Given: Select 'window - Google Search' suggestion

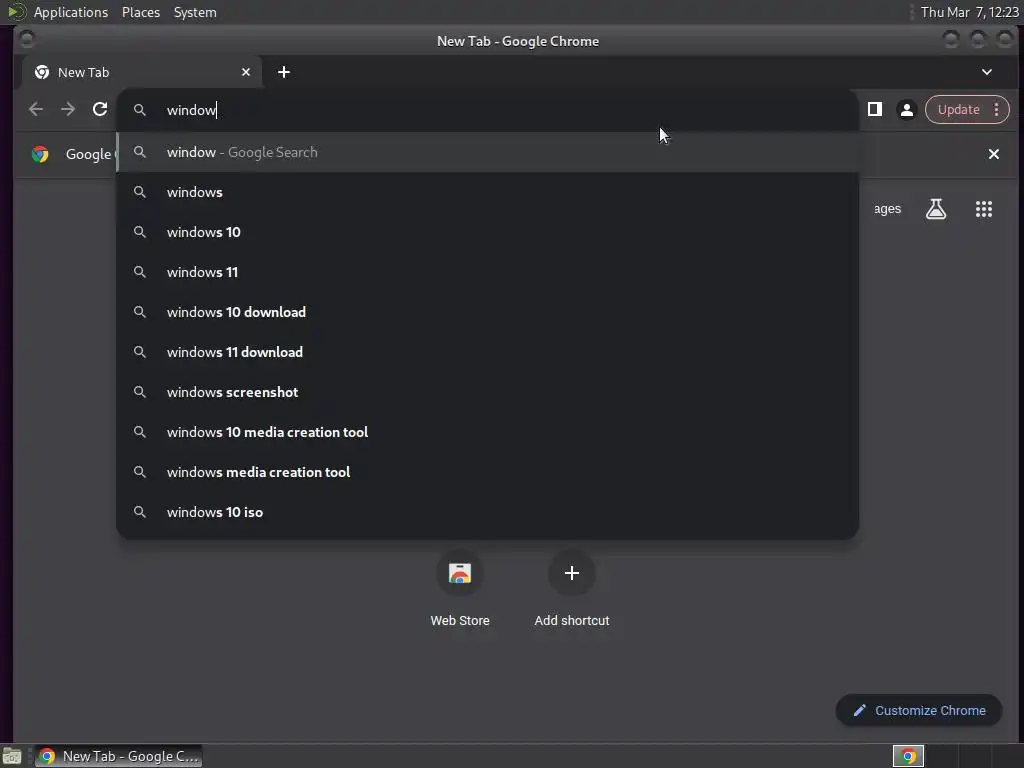Looking at the screenshot, I should click(x=487, y=152).
